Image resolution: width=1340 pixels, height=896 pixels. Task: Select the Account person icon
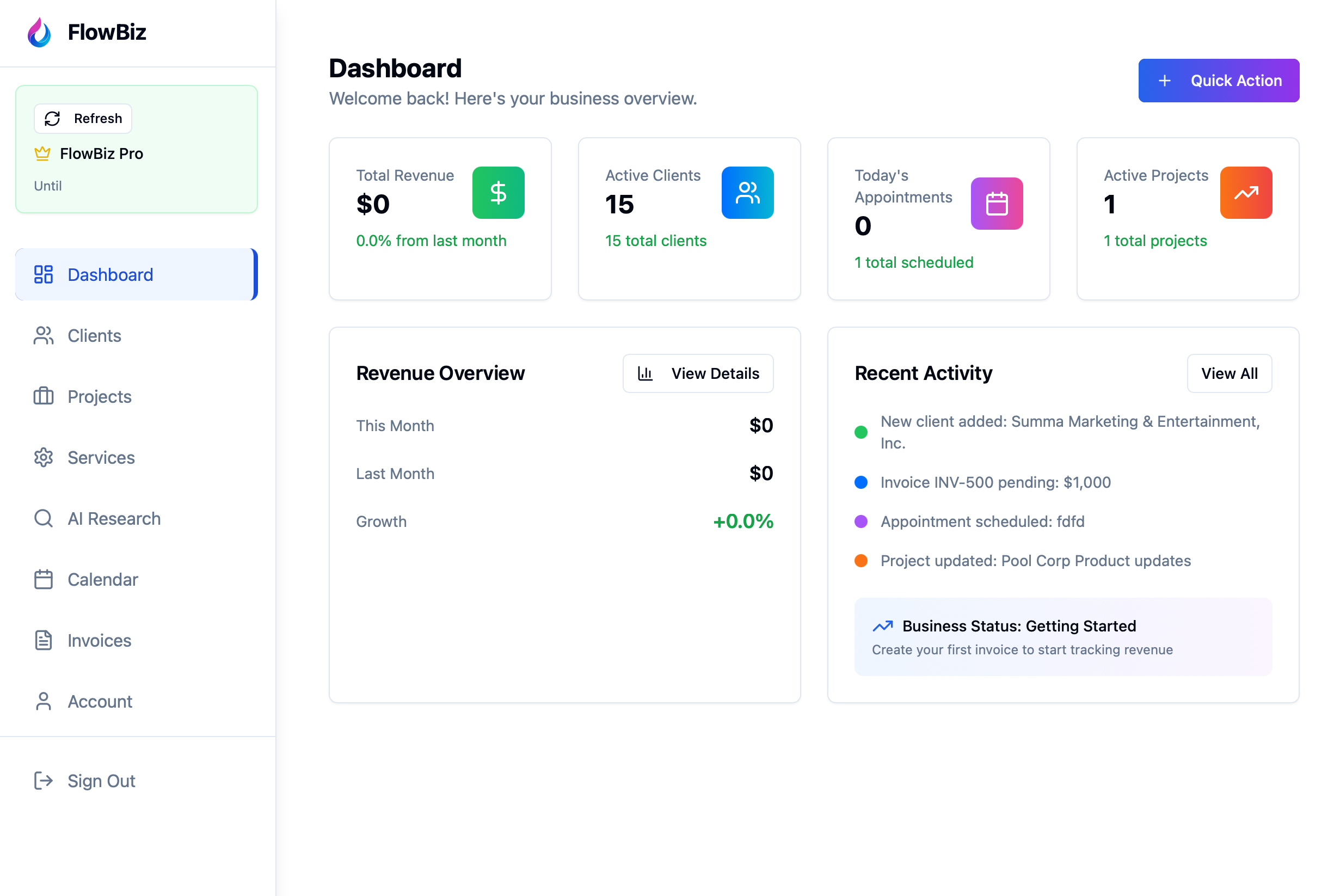pyautogui.click(x=43, y=701)
